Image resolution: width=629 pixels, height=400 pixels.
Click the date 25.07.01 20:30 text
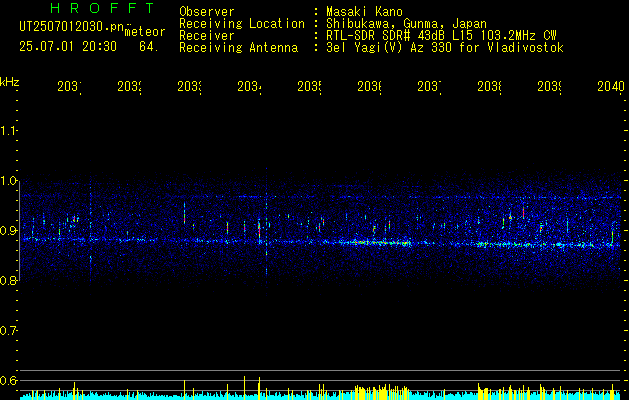[68, 47]
